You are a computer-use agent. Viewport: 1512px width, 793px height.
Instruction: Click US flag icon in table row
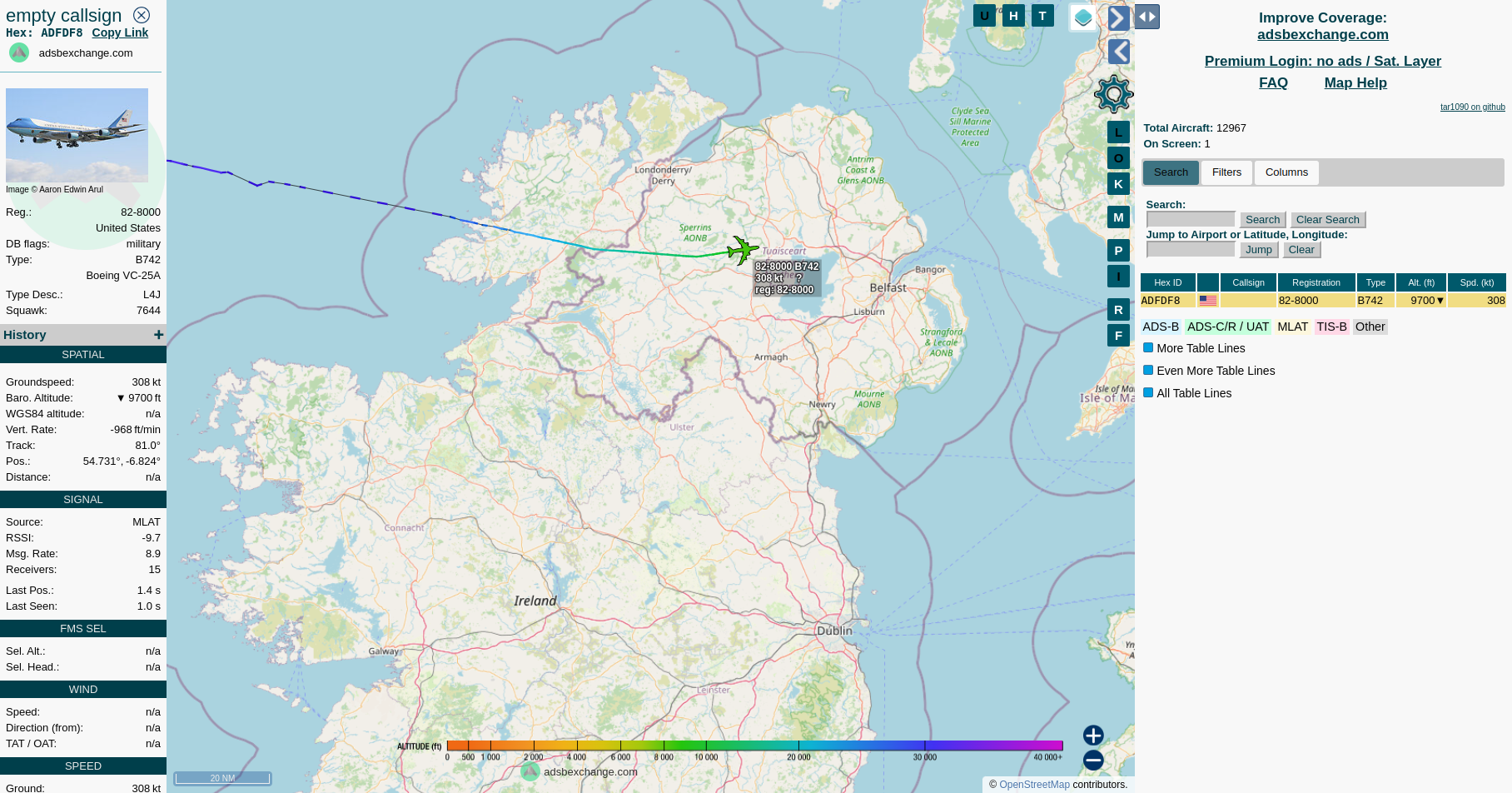1208,300
